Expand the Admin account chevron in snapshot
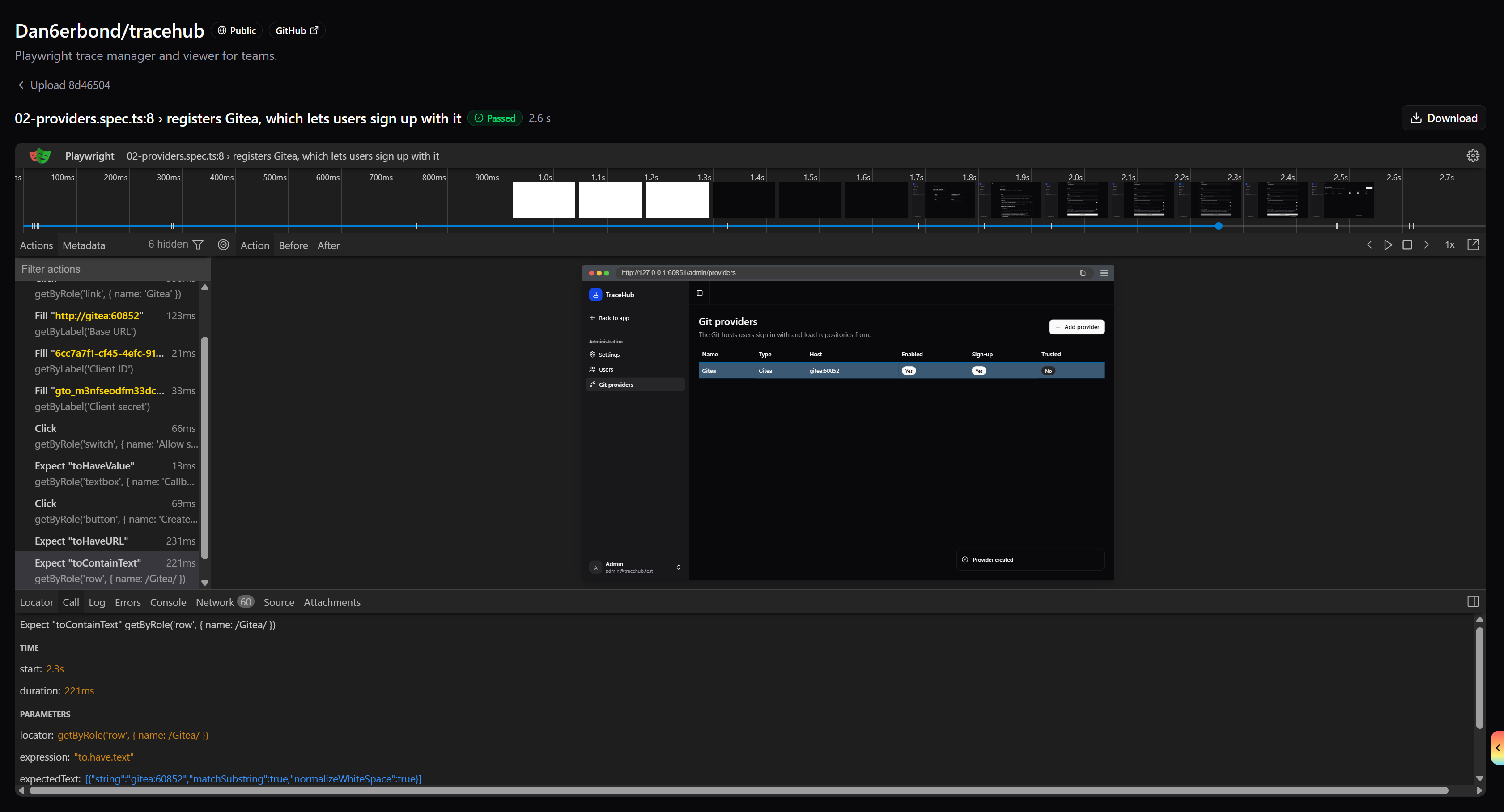The width and height of the screenshot is (1504, 812). [678, 567]
